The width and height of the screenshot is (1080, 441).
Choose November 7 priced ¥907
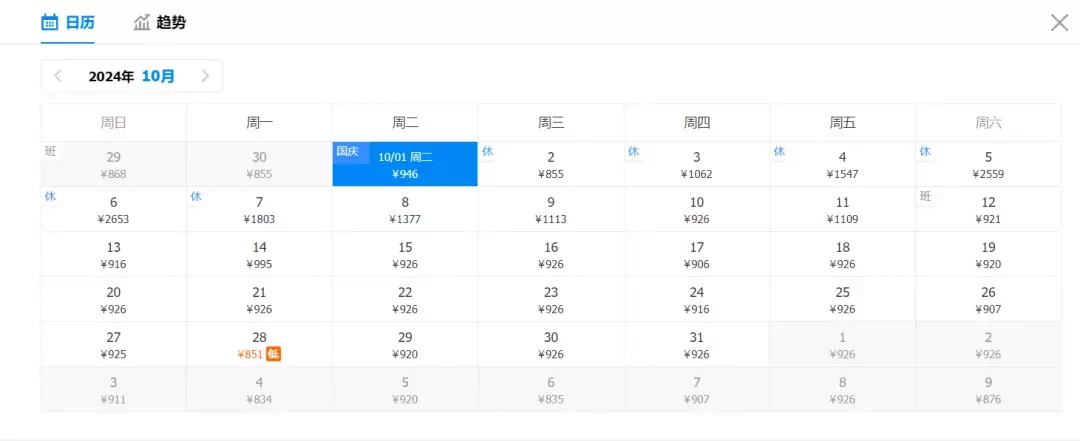[x=697, y=389]
